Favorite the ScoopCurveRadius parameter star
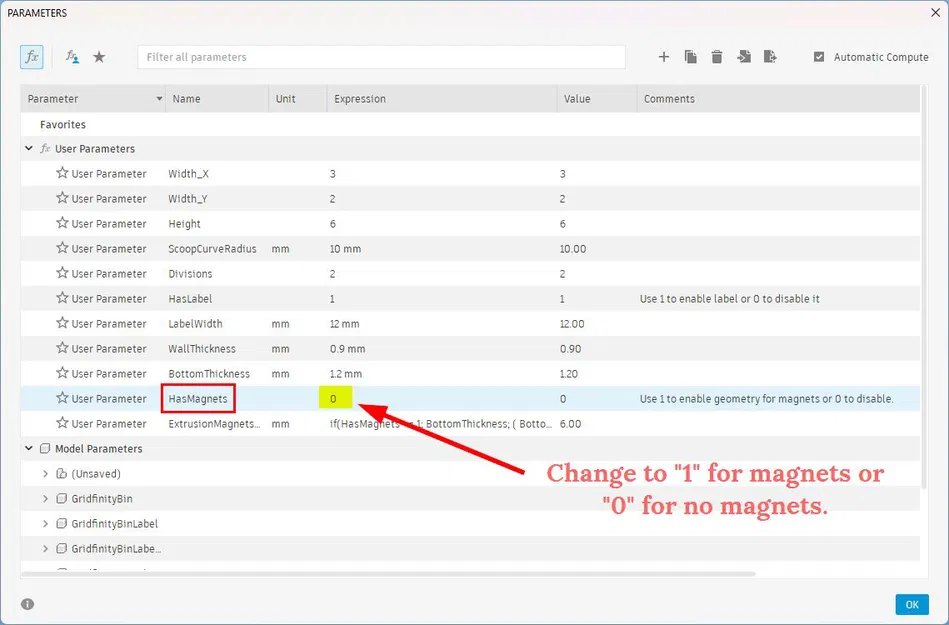 tap(62, 248)
